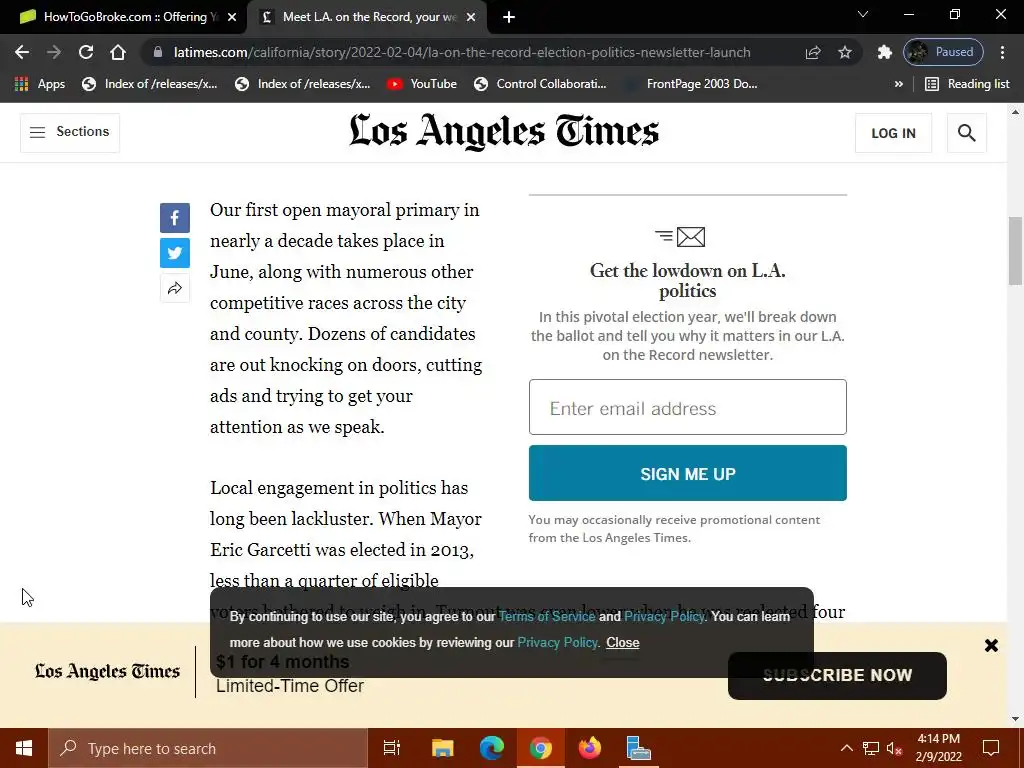Open the FrontPage 2003 Do... bookmark

[691, 84]
